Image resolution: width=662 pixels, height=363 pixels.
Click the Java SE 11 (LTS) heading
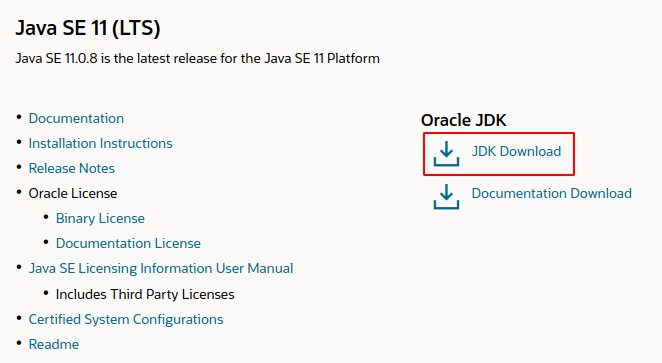click(88, 28)
